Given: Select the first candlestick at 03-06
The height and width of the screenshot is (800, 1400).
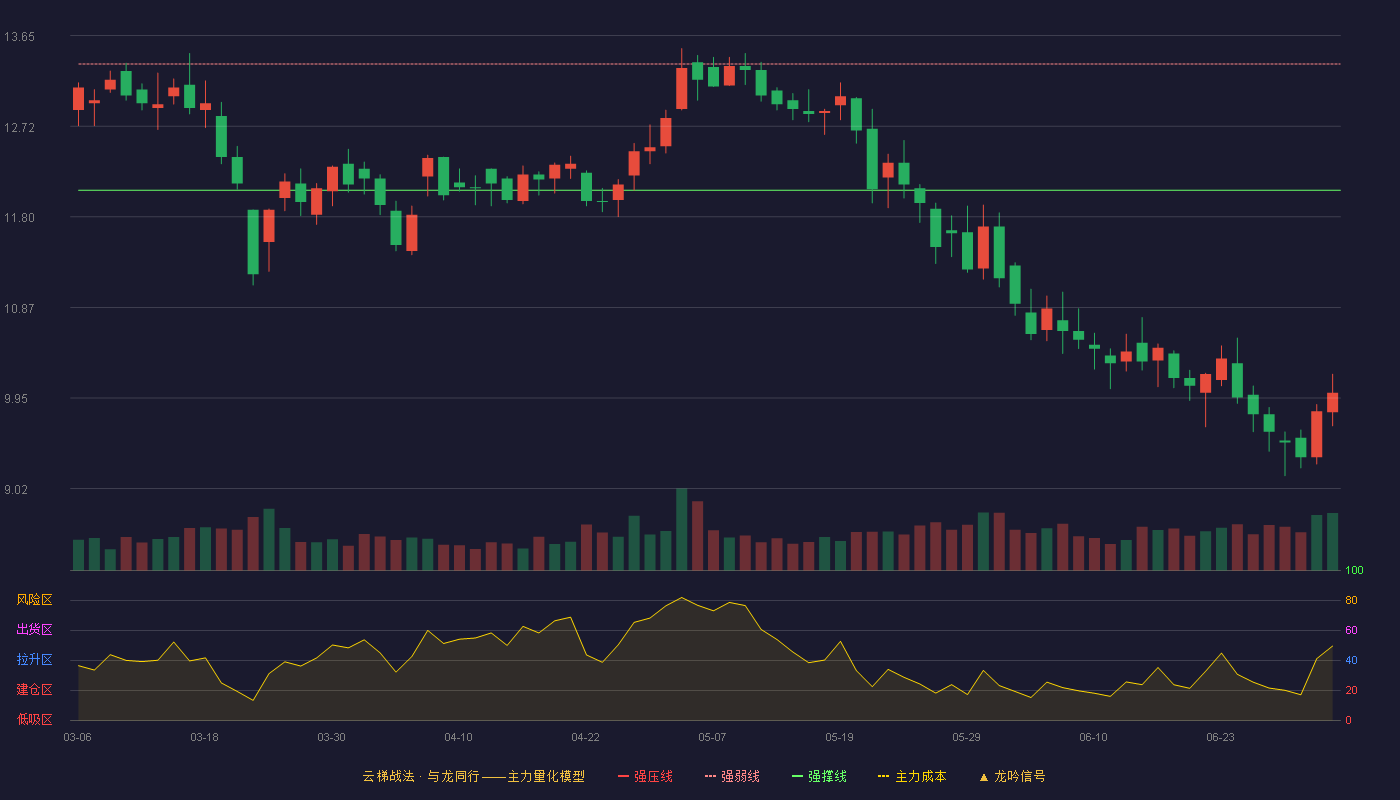Looking at the screenshot, I should coord(78,98).
